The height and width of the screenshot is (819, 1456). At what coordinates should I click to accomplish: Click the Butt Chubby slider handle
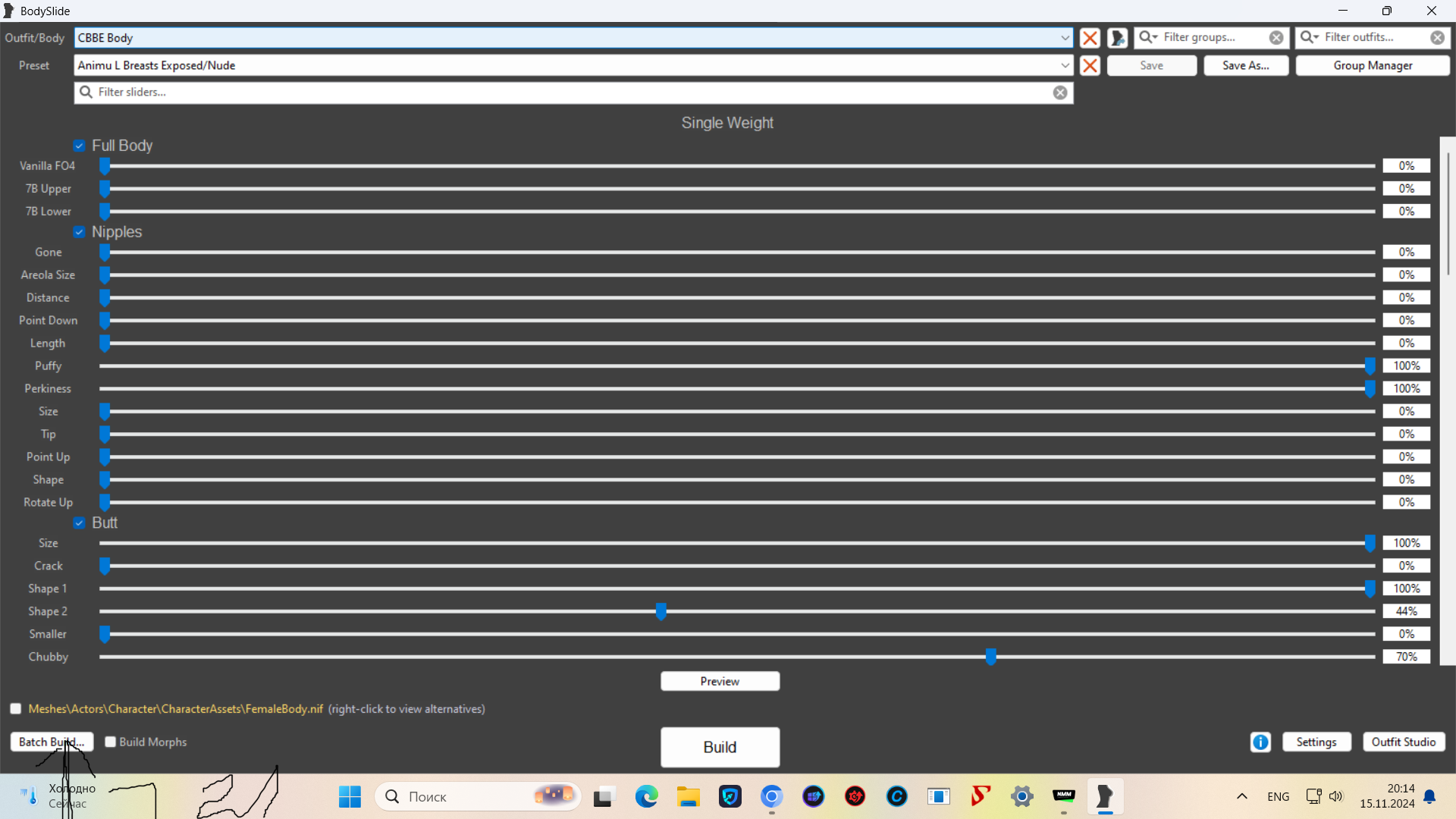coord(990,657)
